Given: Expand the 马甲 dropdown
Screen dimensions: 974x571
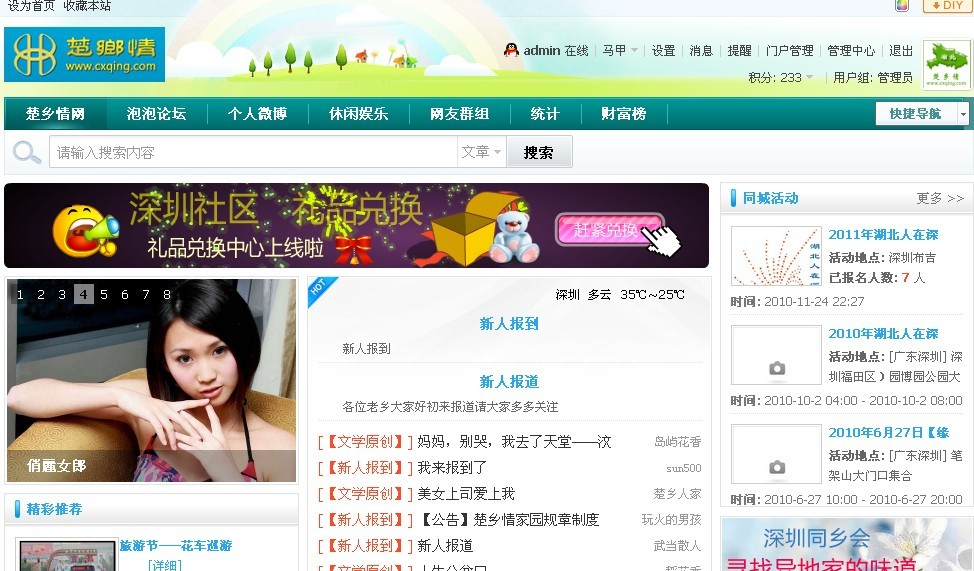Looking at the screenshot, I should 620,50.
